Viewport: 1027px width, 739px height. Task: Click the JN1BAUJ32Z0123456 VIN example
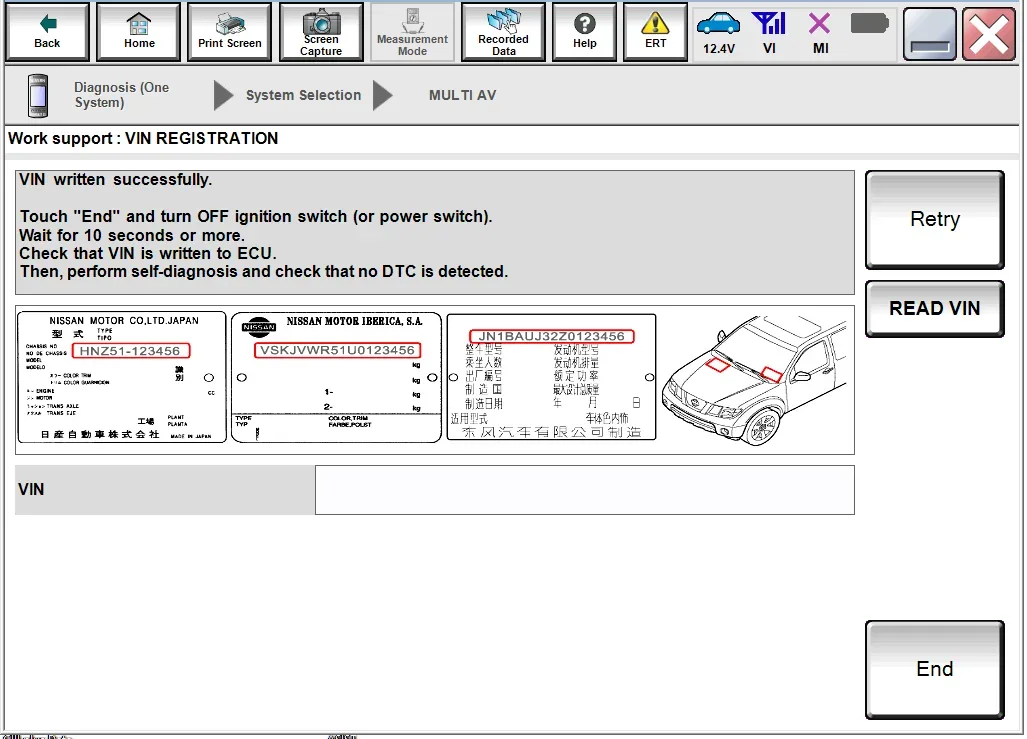point(551,336)
